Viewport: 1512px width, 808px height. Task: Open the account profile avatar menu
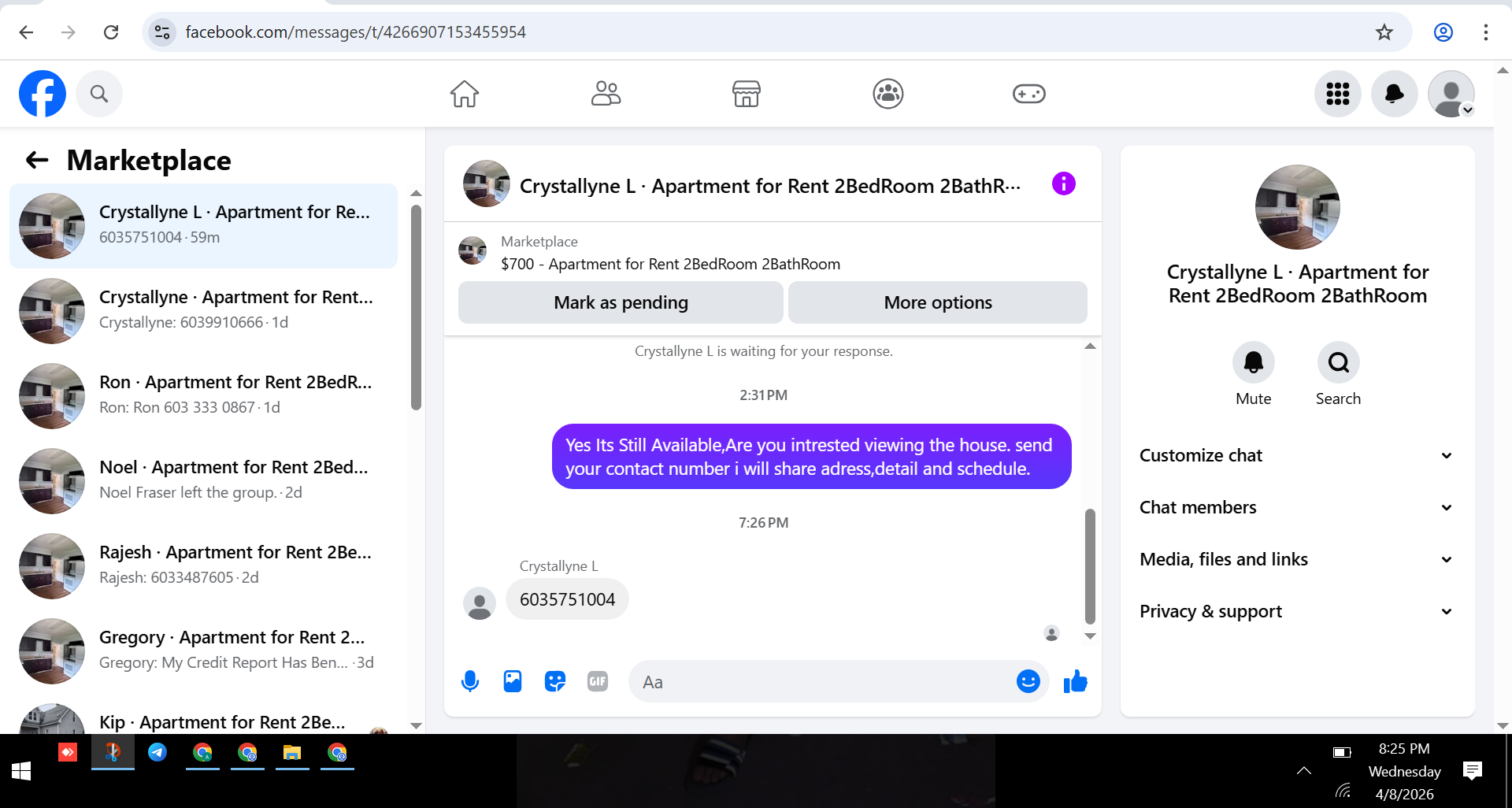click(1451, 94)
